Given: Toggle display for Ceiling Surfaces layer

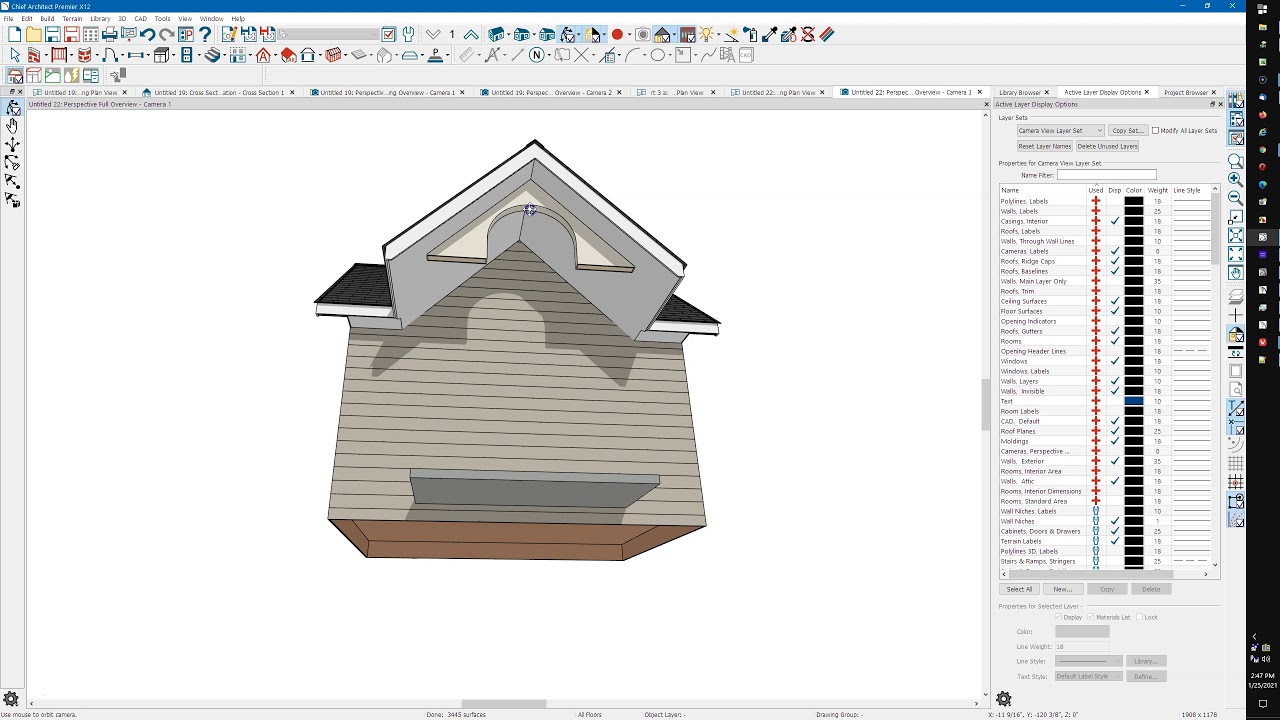Looking at the screenshot, I should tap(1115, 301).
